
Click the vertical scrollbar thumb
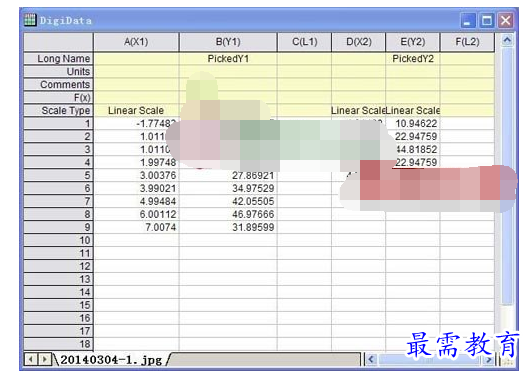click(x=507, y=177)
